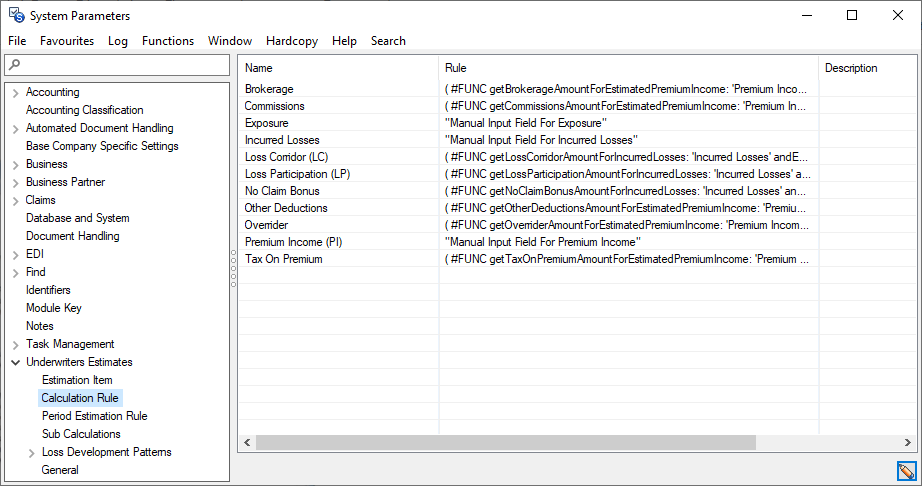Expand the Accounting tree node
This screenshot has height=486, width=922.
15,92
